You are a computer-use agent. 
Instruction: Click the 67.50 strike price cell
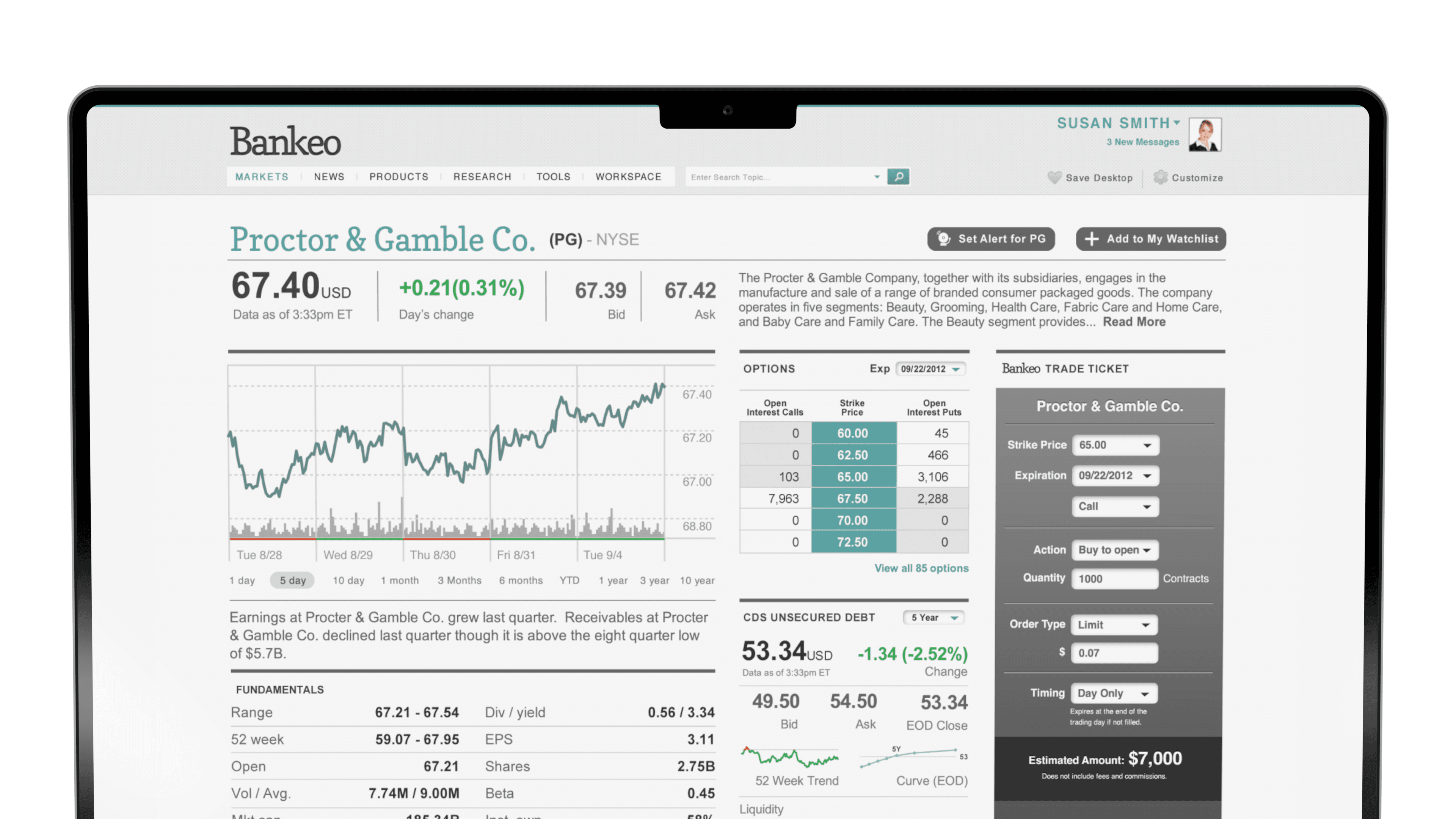coord(854,499)
